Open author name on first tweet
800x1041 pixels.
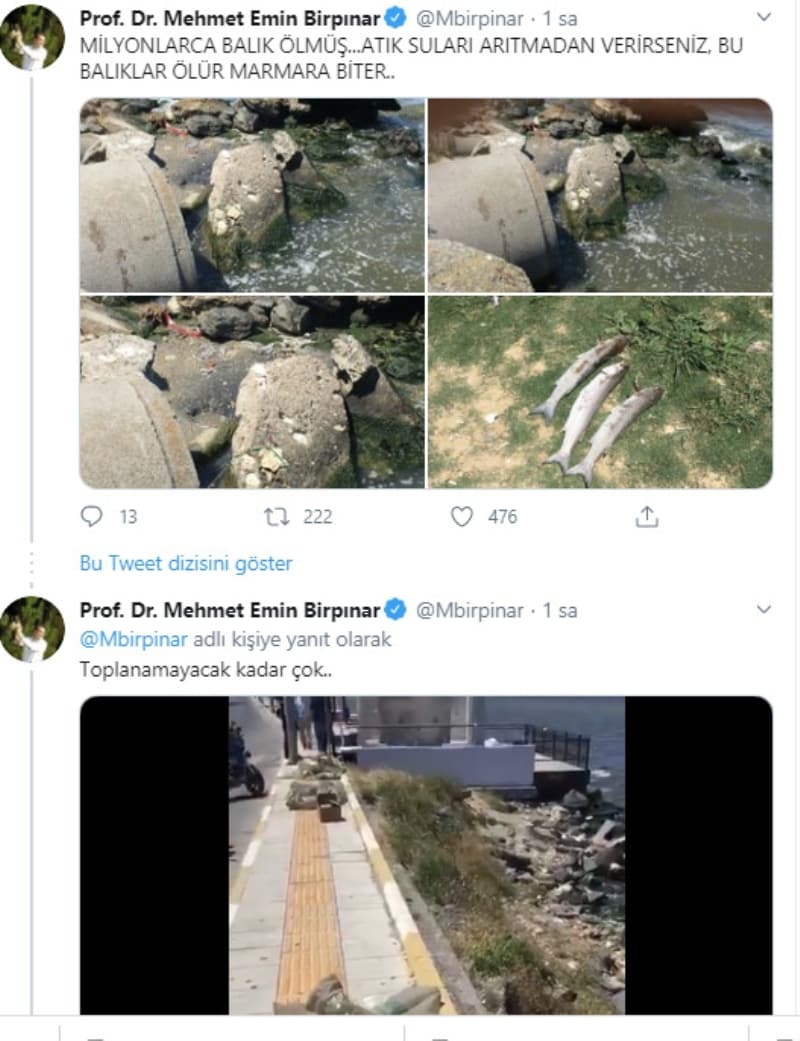230,18
